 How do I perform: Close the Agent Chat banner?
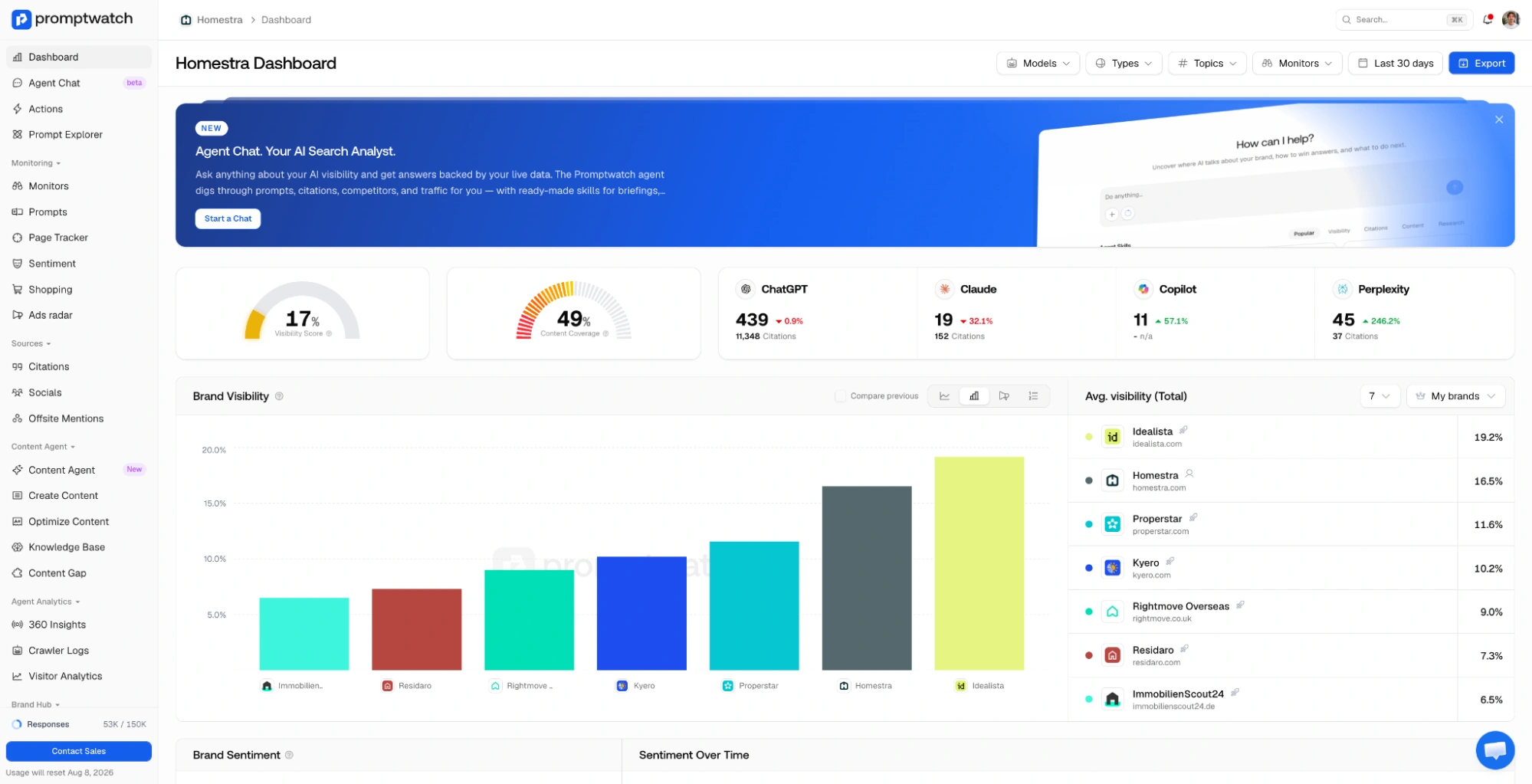[x=1499, y=120]
